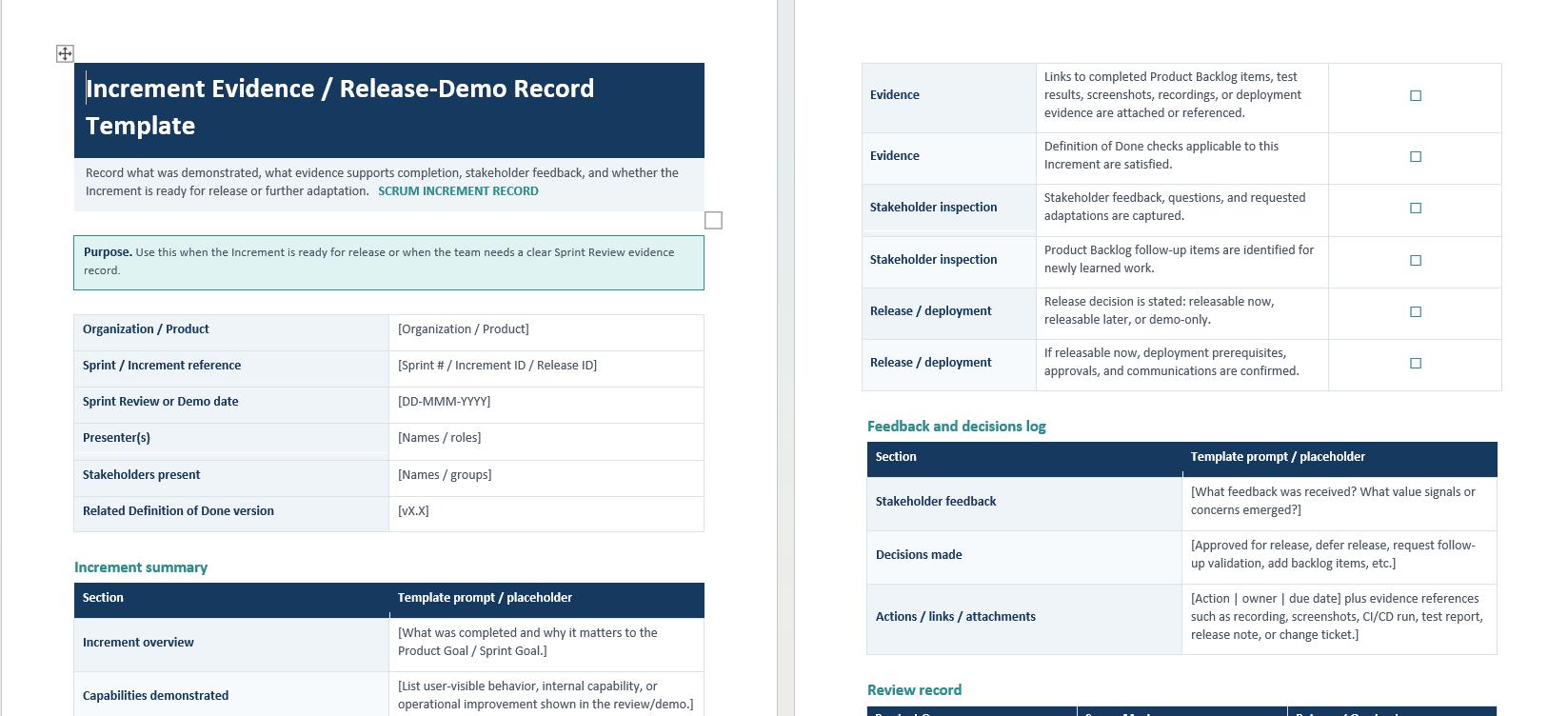Click the '[Action | owner | due date]' prompt cell
1568x716 pixels.
tap(1339, 617)
